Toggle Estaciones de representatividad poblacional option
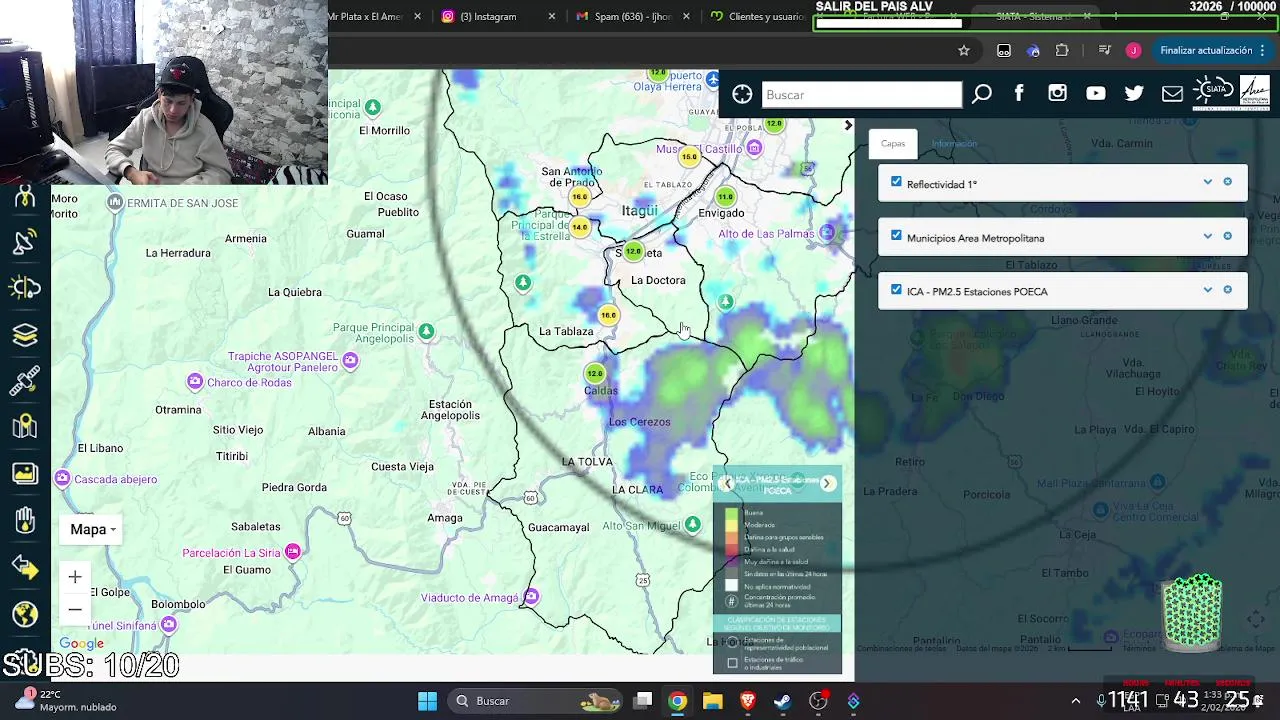1280x720 pixels. [x=733, y=642]
